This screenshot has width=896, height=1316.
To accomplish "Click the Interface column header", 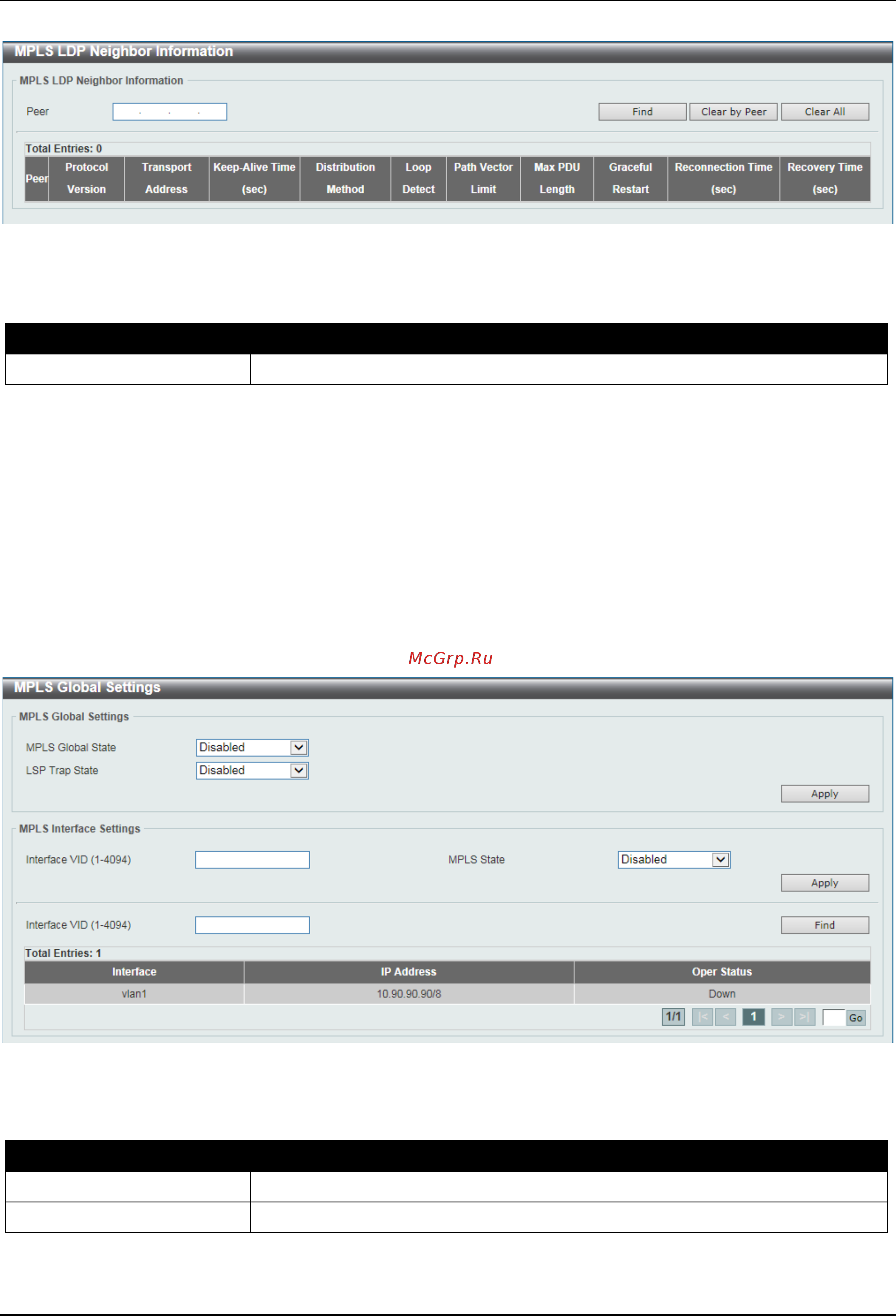I will (x=134, y=972).
